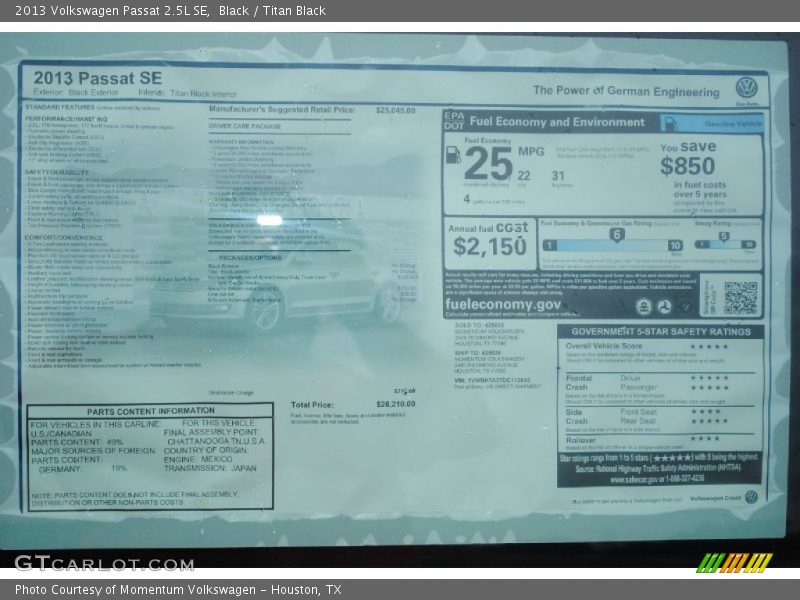Click the 'Total Price:' label
This screenshot has height=600, width=800.
point(312,405)
